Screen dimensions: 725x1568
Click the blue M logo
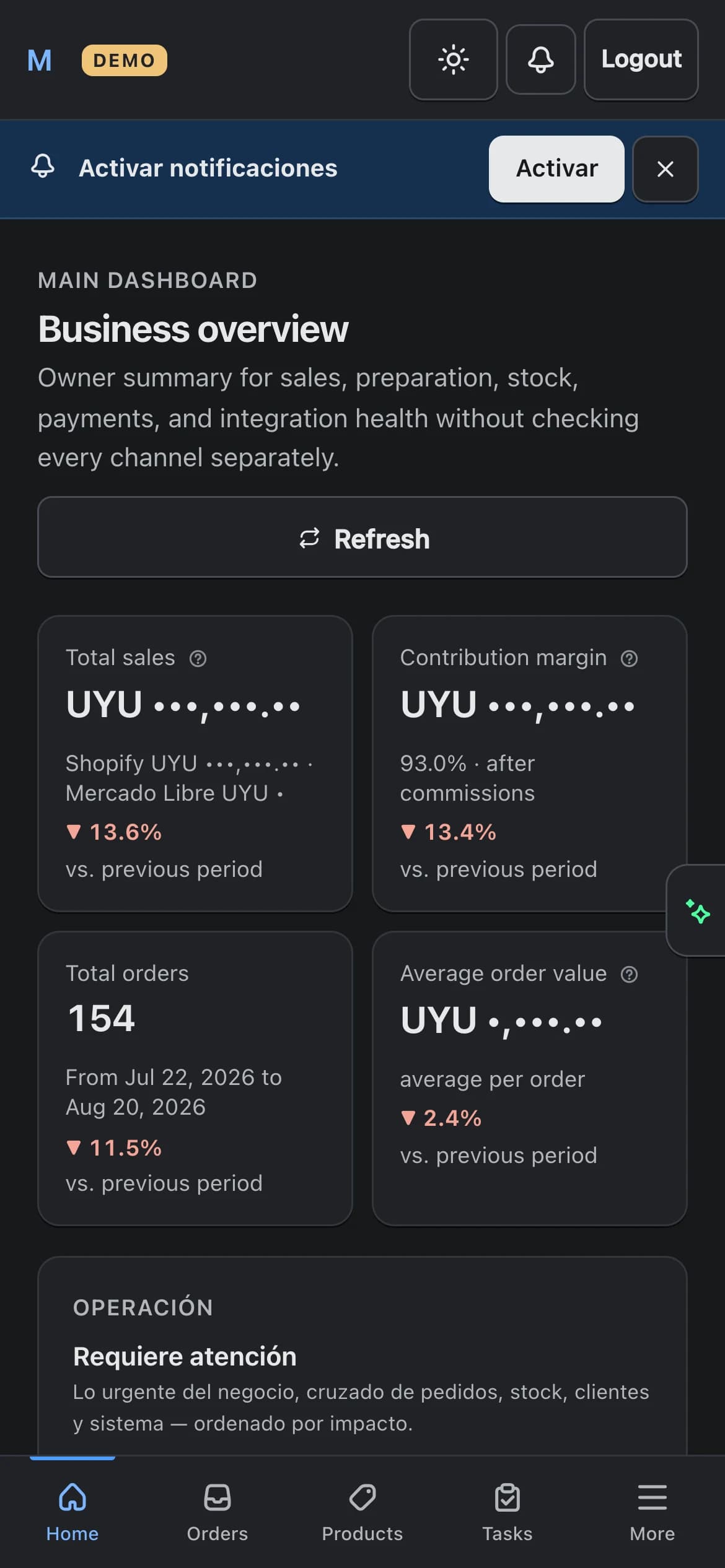40,61
